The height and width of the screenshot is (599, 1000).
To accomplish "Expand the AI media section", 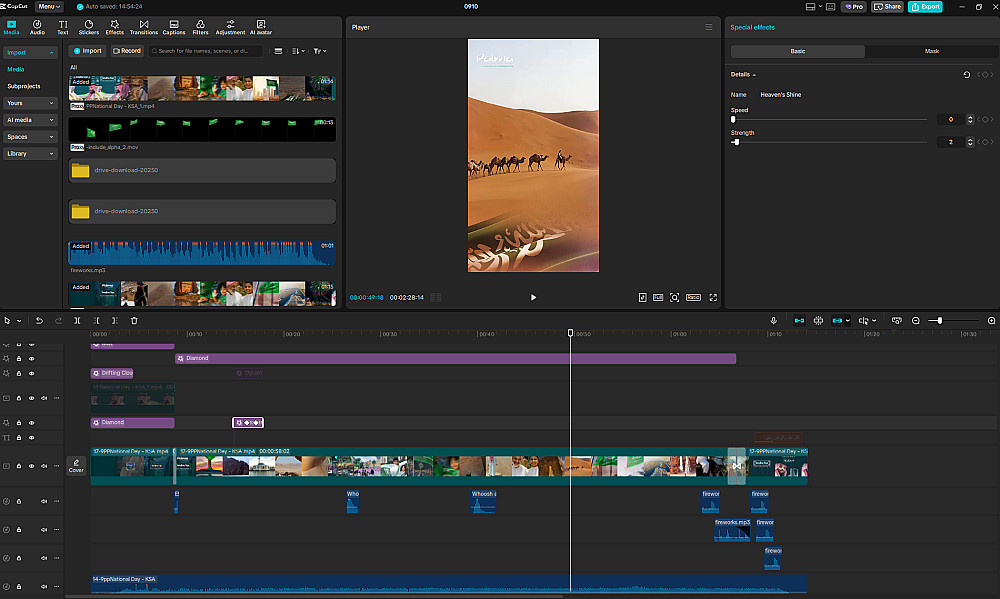I will [30, 120].
